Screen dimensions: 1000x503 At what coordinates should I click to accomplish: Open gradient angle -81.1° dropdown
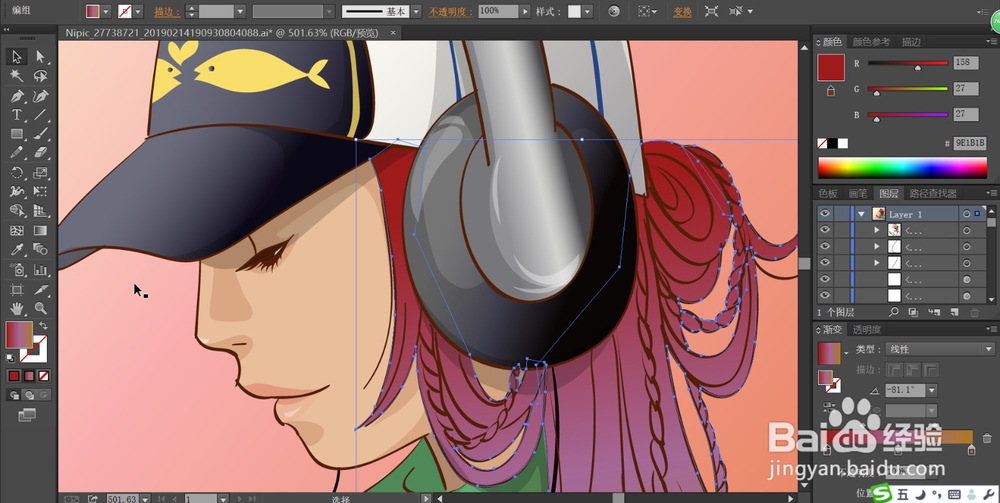click(x=932, y=390)
